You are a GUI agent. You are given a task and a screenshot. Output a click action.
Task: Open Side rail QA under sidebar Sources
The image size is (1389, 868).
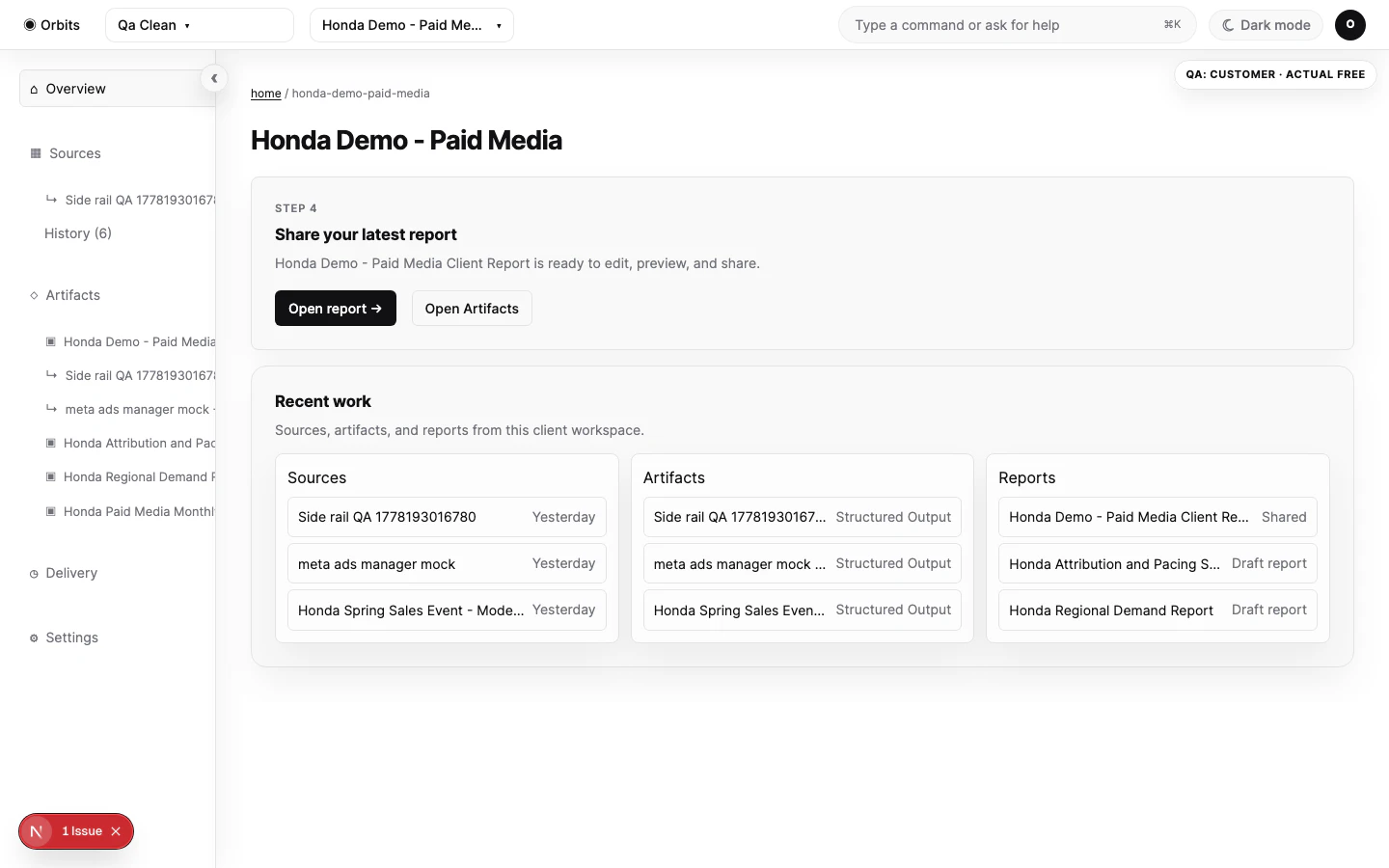click(130, 200)
